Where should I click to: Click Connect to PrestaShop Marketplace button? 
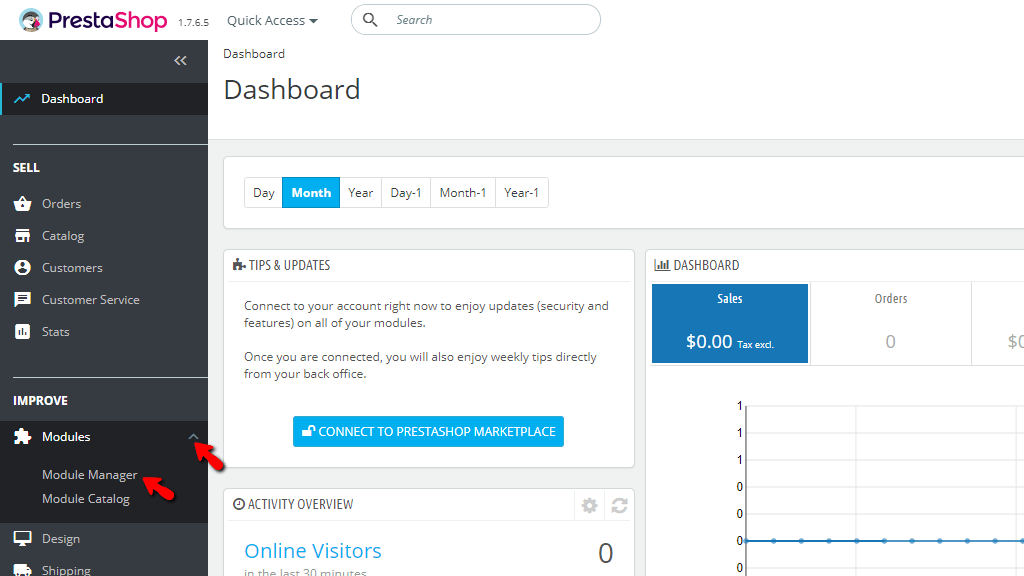428,432
